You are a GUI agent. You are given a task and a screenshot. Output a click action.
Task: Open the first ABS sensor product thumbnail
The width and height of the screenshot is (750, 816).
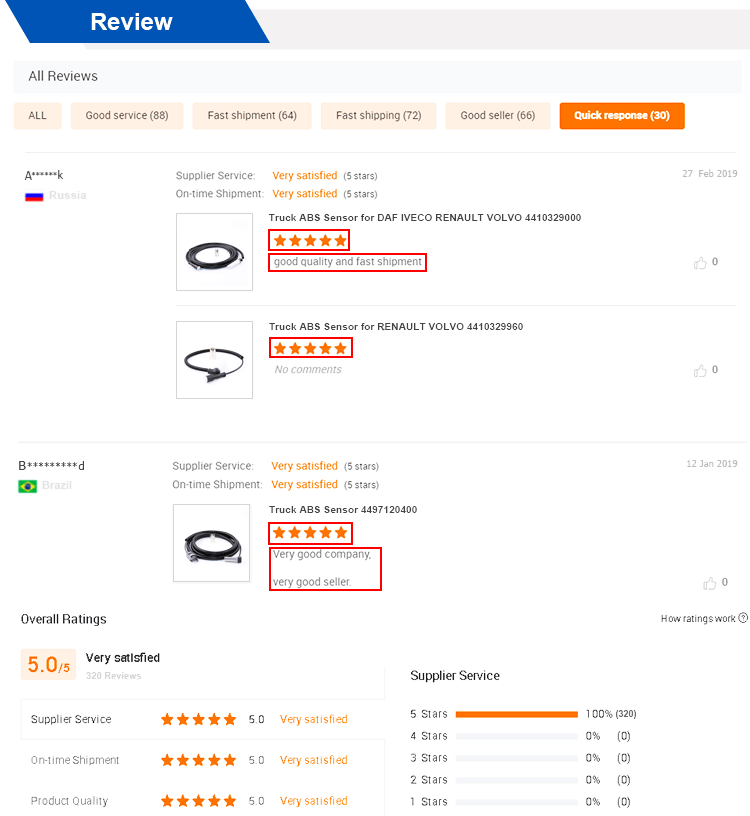point(214,252)
